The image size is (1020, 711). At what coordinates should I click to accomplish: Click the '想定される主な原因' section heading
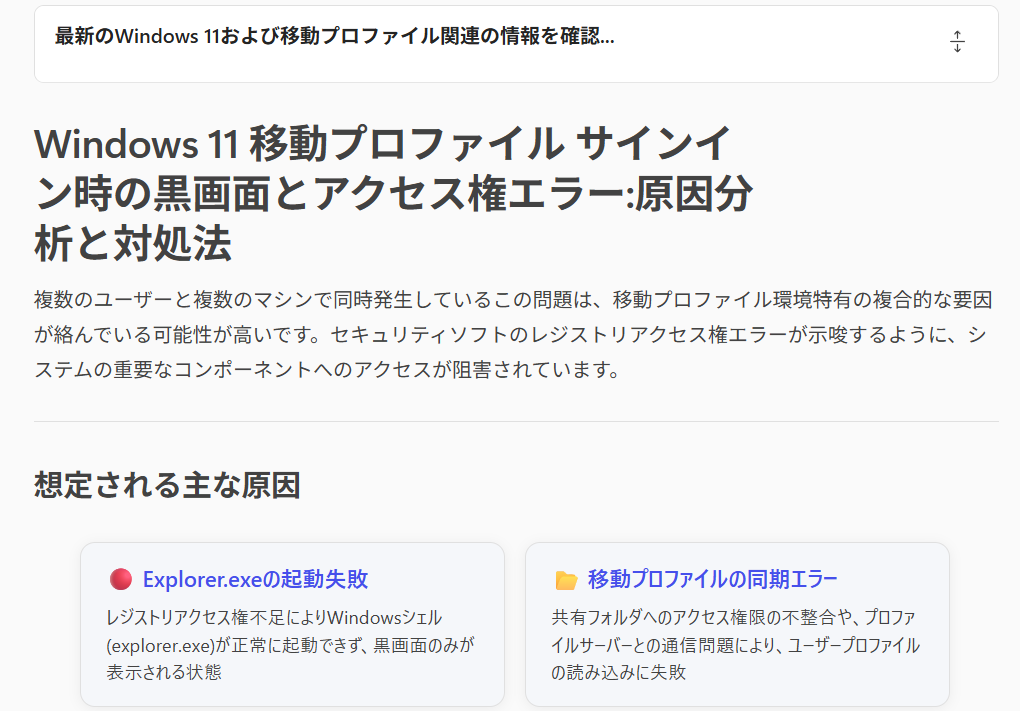pyautogui.click(x=167, y=485)
